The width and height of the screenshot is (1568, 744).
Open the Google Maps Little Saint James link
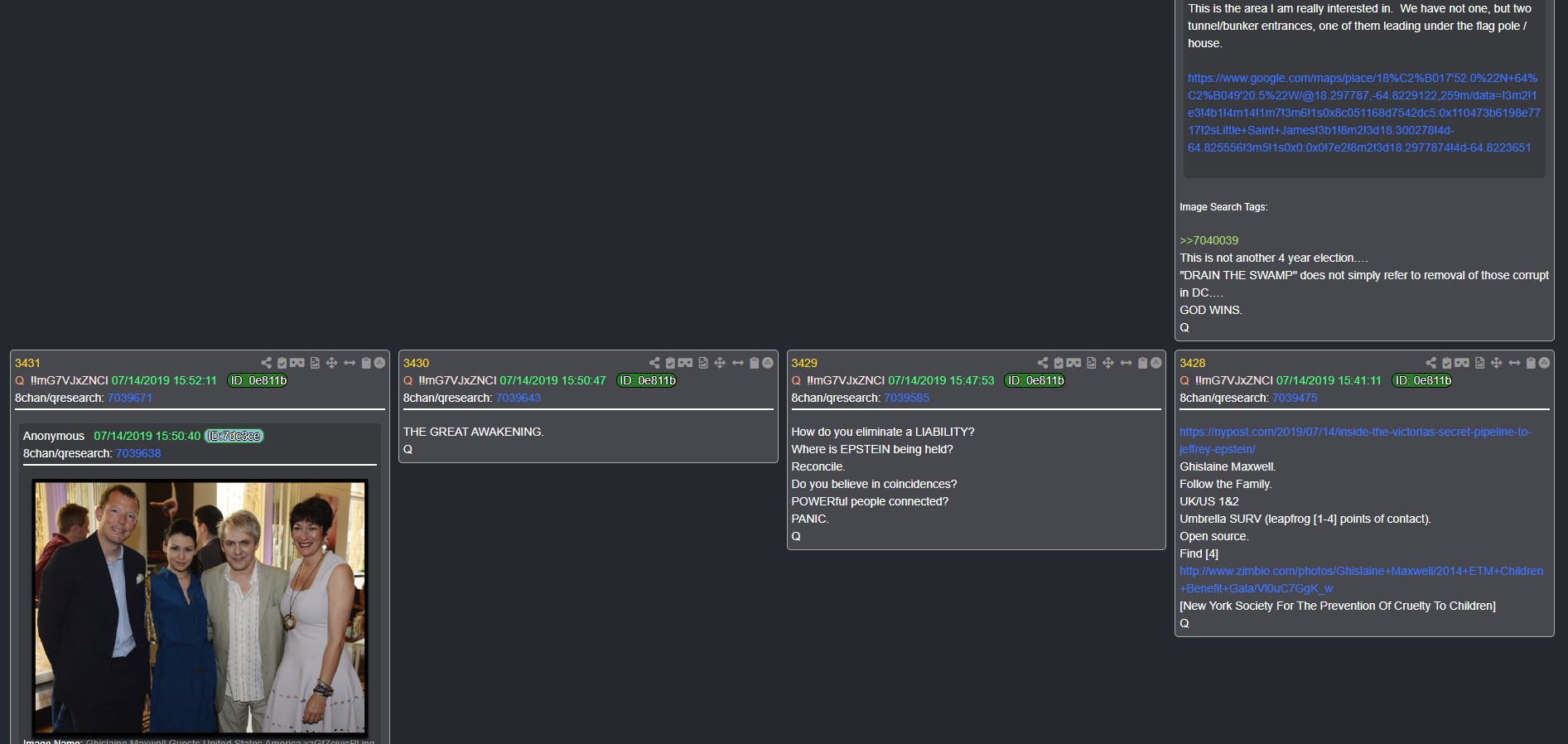(x=1363, y=113)
